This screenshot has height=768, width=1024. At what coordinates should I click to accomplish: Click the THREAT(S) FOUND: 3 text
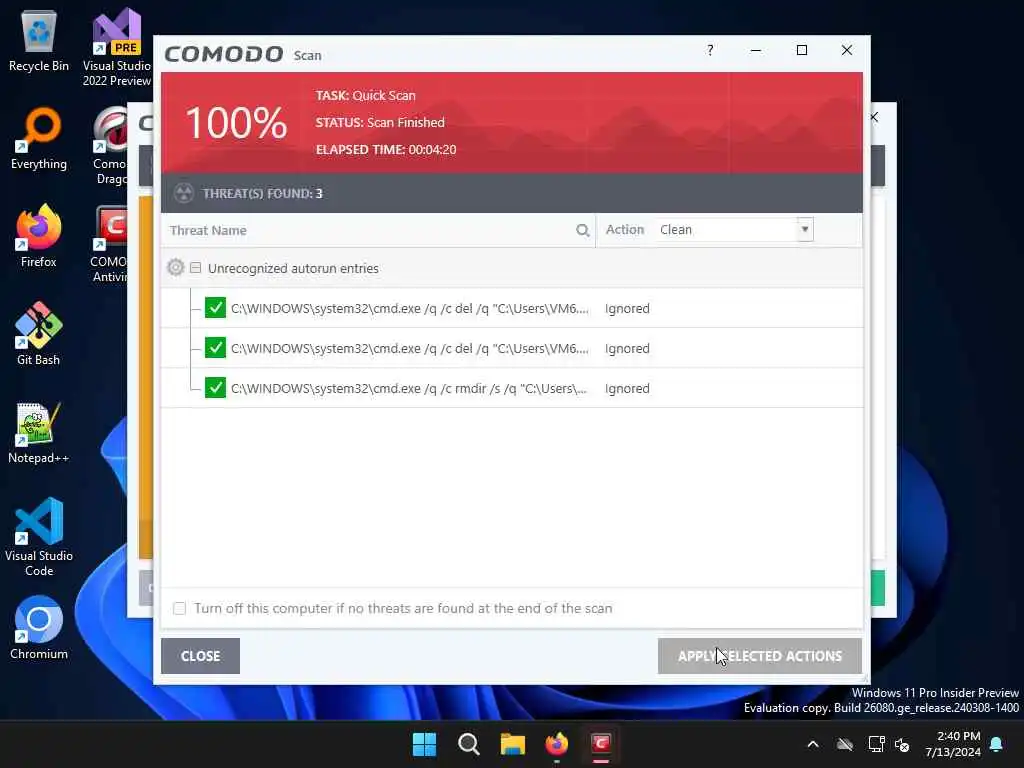click(x=263, y=193)
